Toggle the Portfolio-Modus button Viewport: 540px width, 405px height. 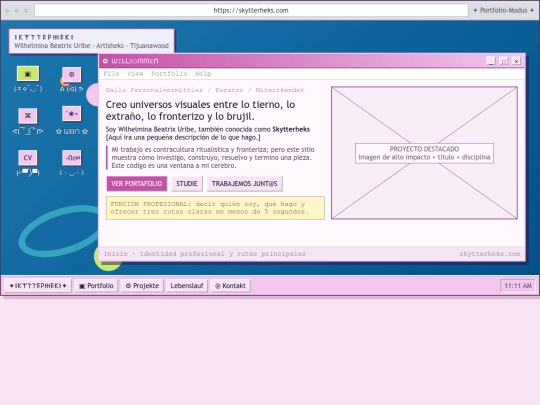click(x=503, y=10)
